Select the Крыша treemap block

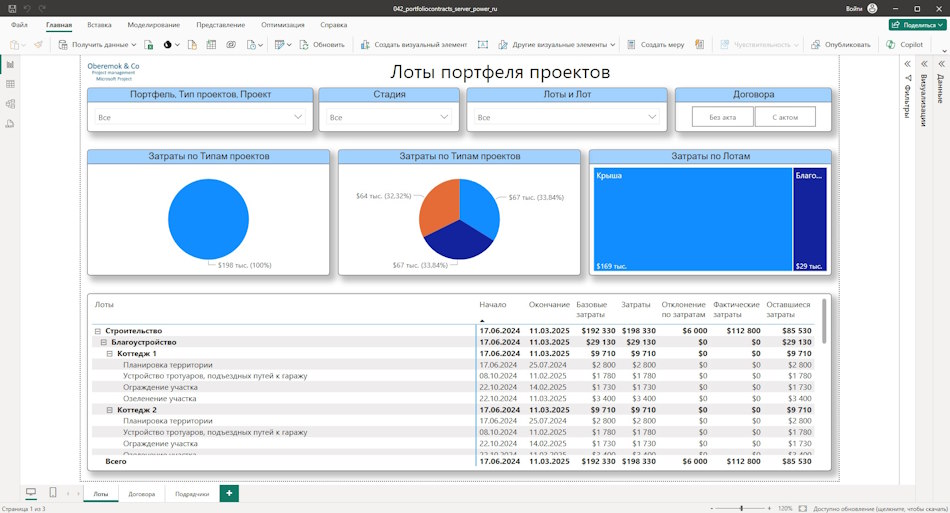coord(693,219)
